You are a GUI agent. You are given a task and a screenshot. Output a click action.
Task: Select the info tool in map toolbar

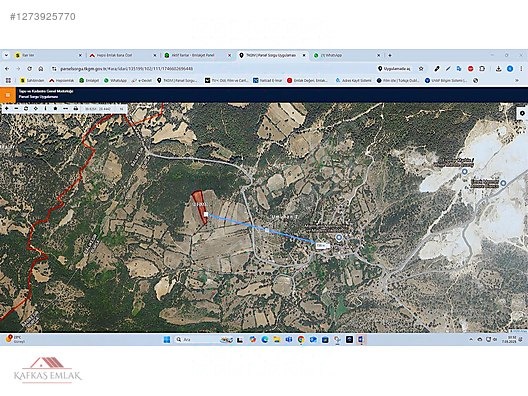click(x=45, y=108)
